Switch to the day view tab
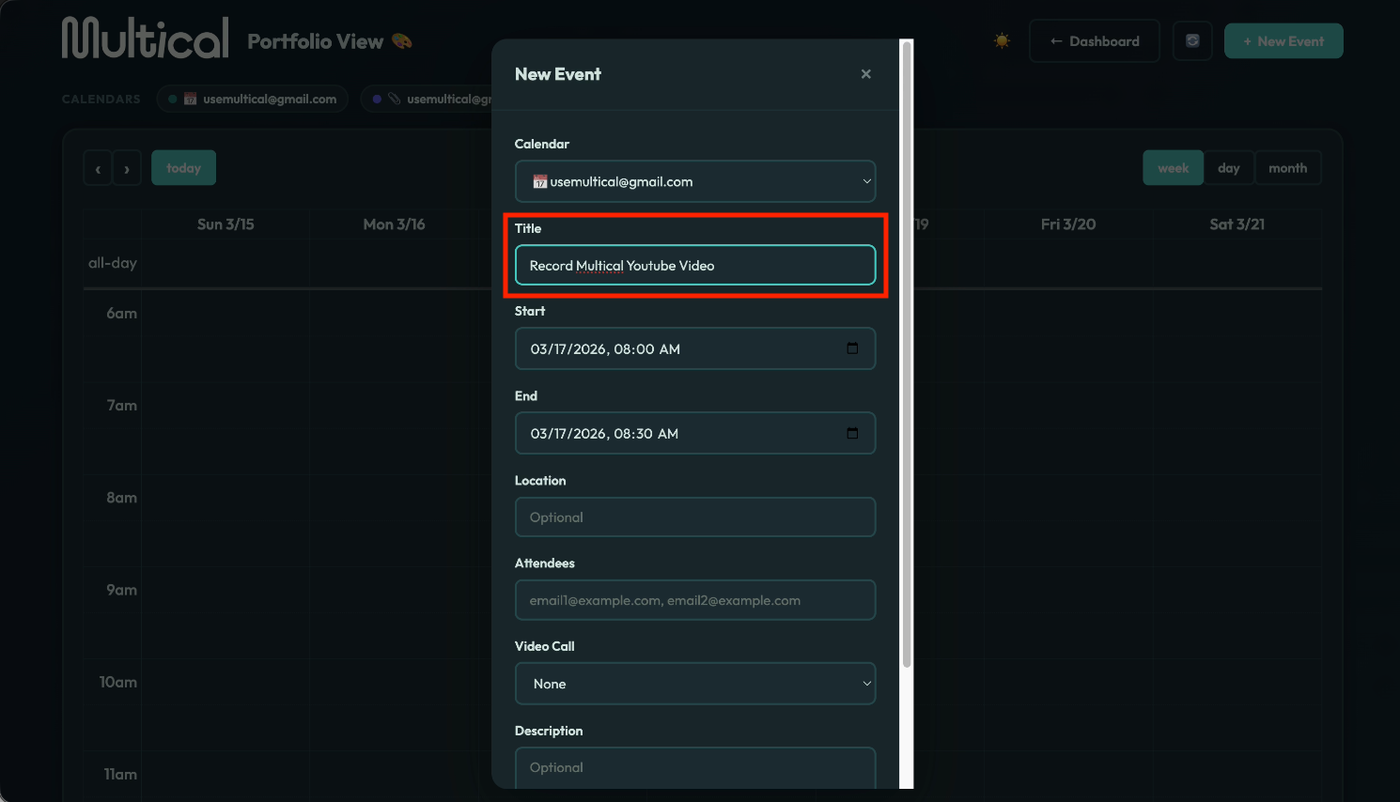 pyautogui.click(x=1229, y=168)
